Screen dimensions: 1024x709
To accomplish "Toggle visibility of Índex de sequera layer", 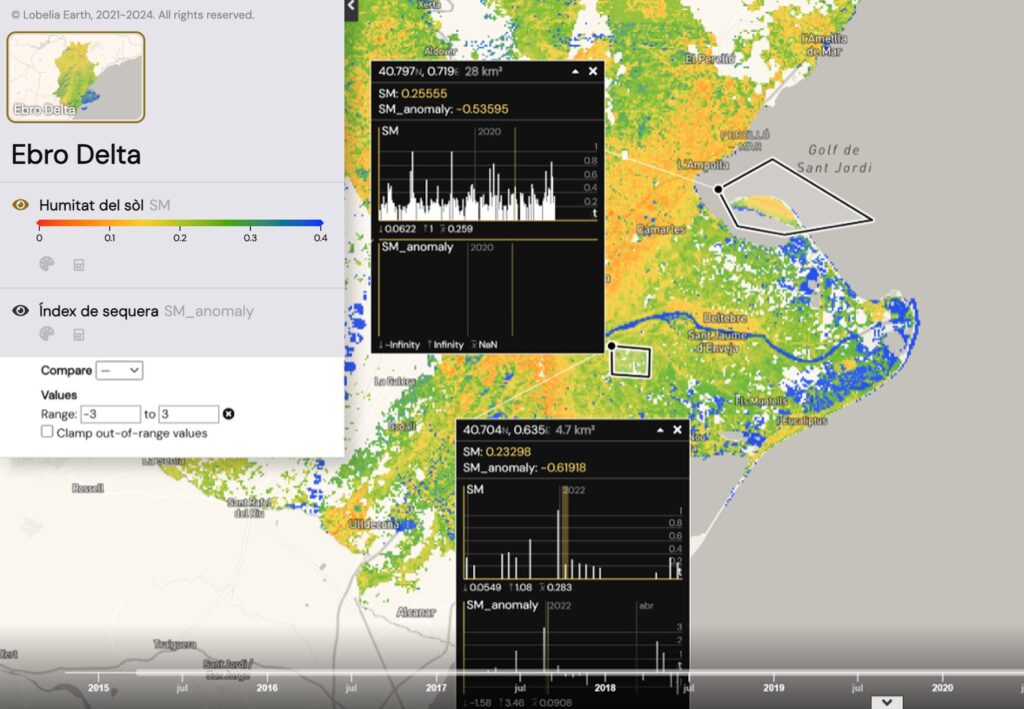I will pos(20,311).
